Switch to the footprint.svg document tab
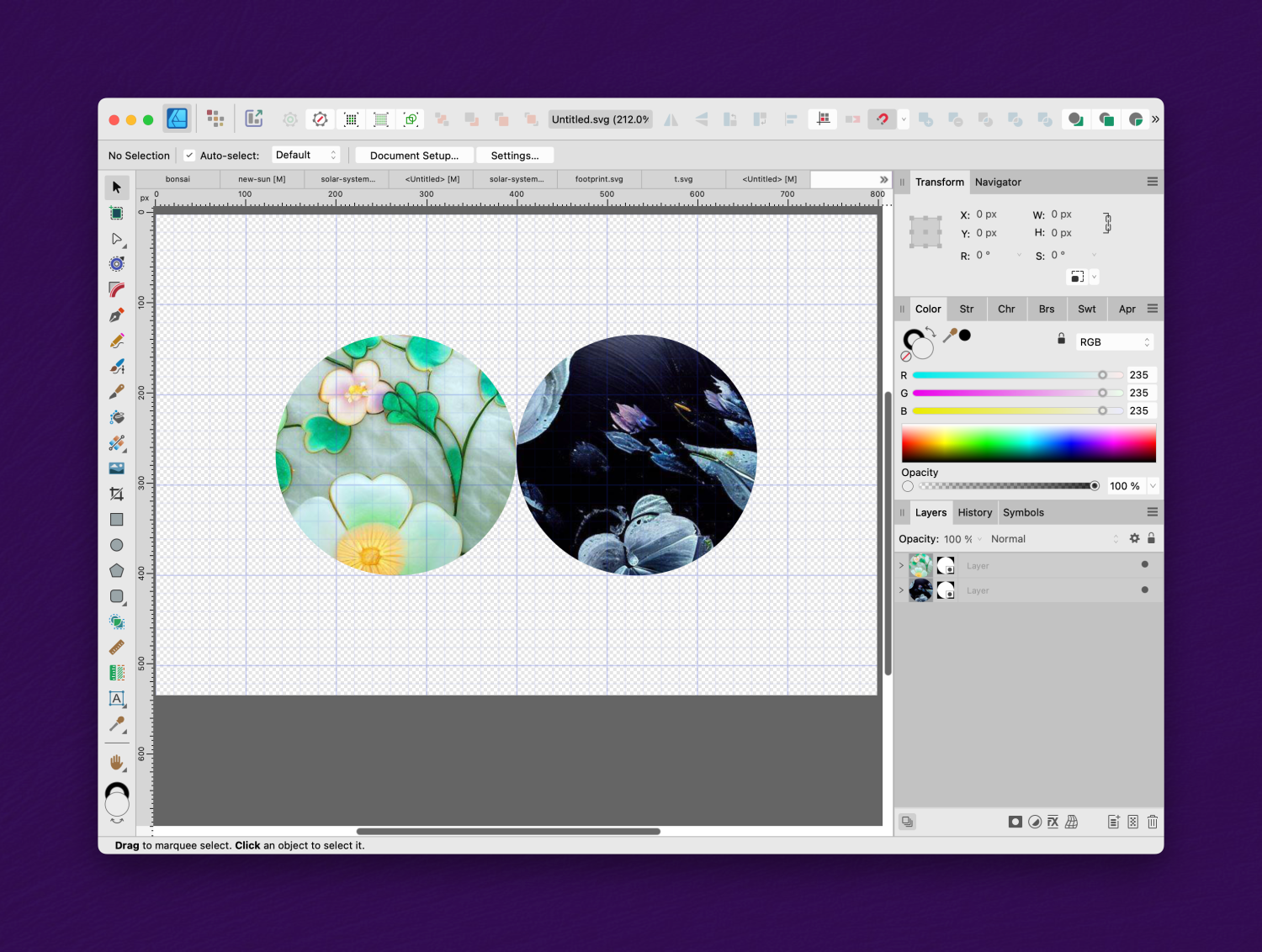Image resolution: width=1262 pixels, height=952 pixels. click(x=598, y=178)
